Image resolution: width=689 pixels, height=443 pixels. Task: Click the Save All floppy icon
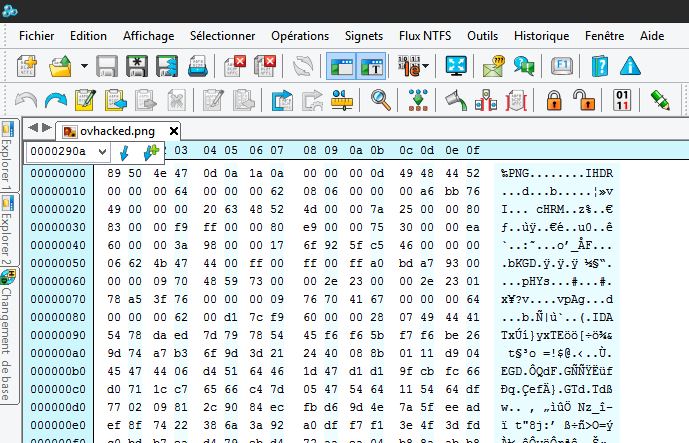click(x=167, y=66)
